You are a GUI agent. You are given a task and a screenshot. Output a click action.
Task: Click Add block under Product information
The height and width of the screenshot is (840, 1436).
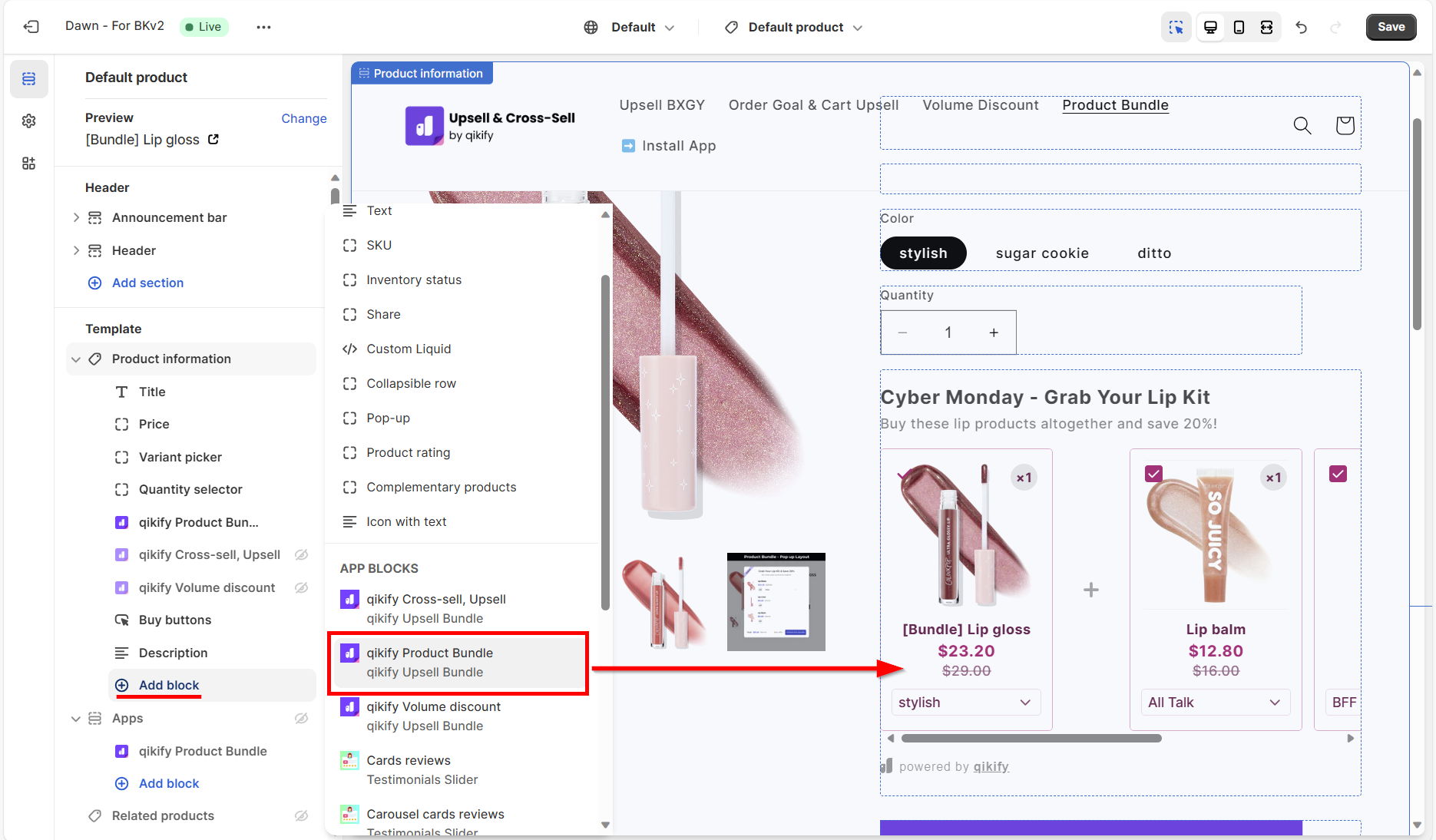(x=169, y=685)
